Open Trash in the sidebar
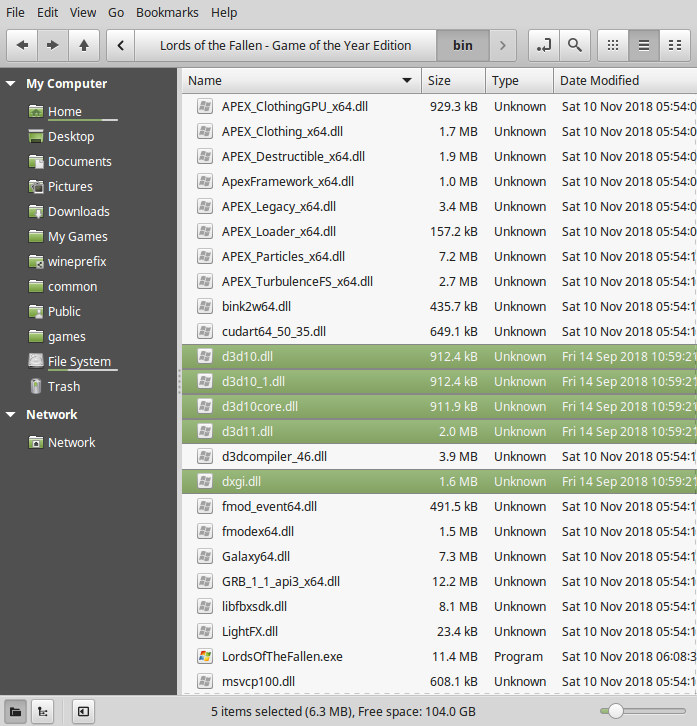 tap(64, 387)
